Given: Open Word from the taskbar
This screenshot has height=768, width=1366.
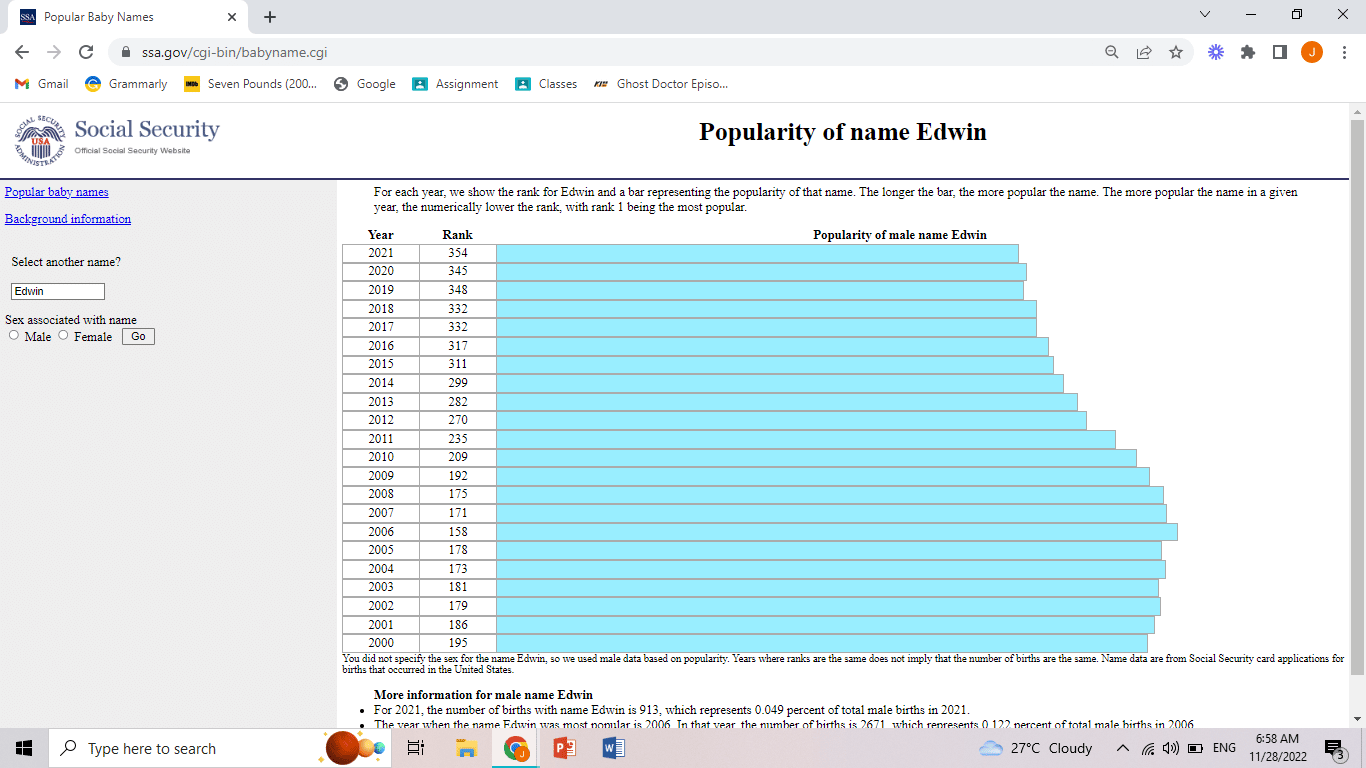Looking at the screenshot, I should click(614, 748).
